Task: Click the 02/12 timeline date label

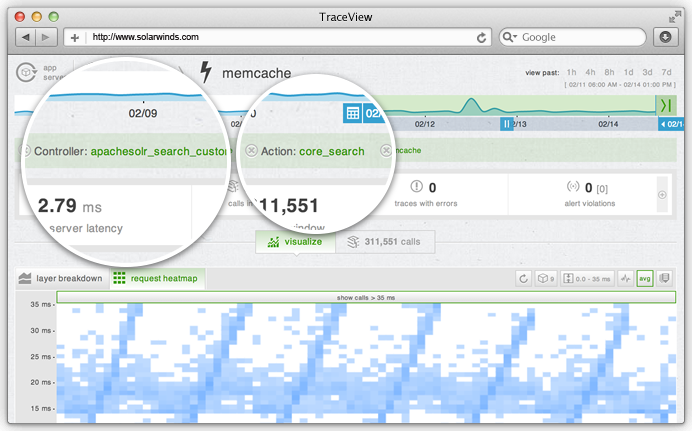Action: point(425,124)
